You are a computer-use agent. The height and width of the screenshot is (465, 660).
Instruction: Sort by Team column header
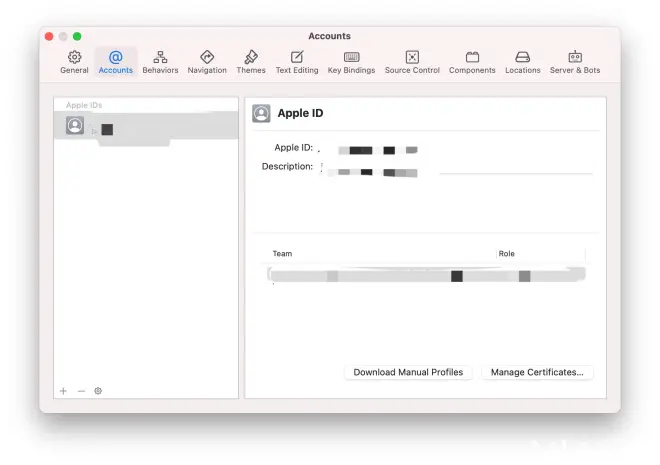pyautogui.click(x=282, y=254)
